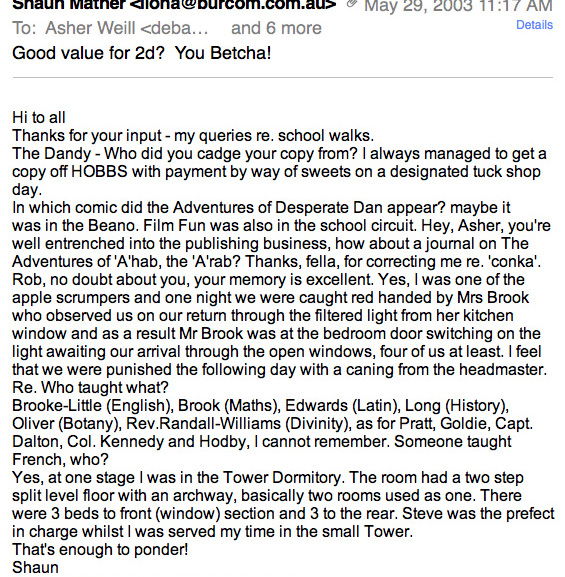Open the Details link

tap(534, 25)
